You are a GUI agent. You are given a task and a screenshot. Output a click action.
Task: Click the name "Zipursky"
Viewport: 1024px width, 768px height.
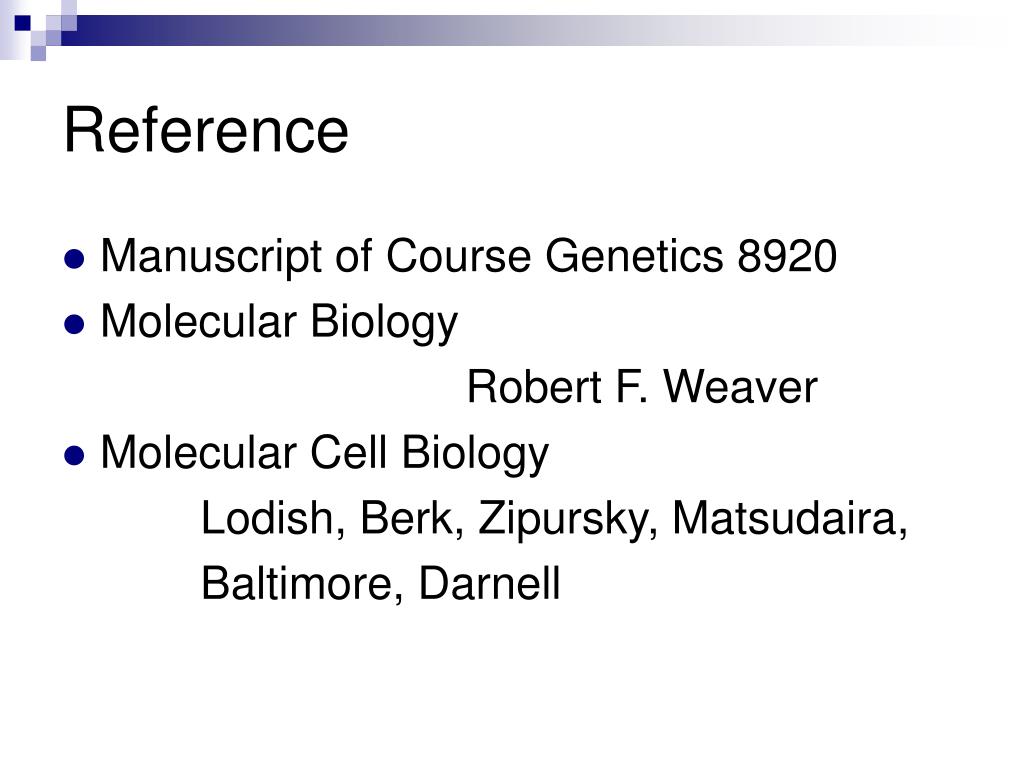(567, 519)
